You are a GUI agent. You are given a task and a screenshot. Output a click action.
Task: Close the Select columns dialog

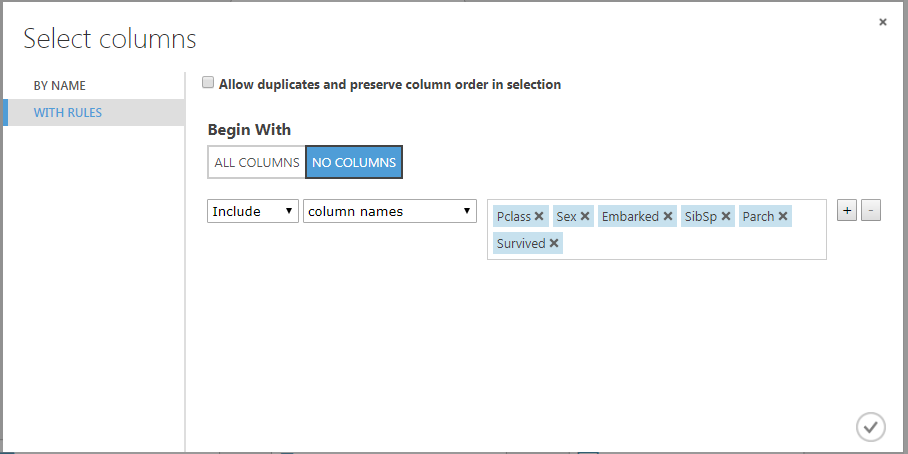pos(883,22)
